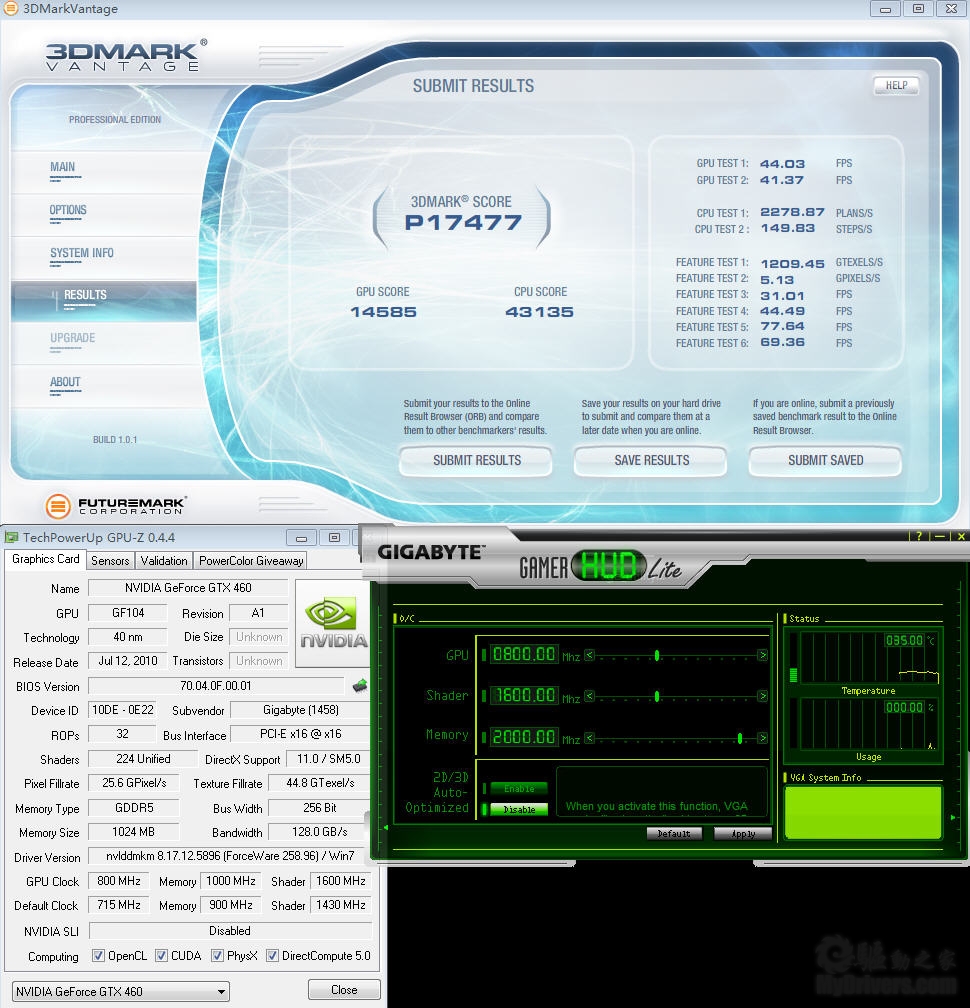The height and width of the screenshot is (1008, 970).
Task: Click the Gamer HUD help question mark icon
Action: click(x=919, y=536)
